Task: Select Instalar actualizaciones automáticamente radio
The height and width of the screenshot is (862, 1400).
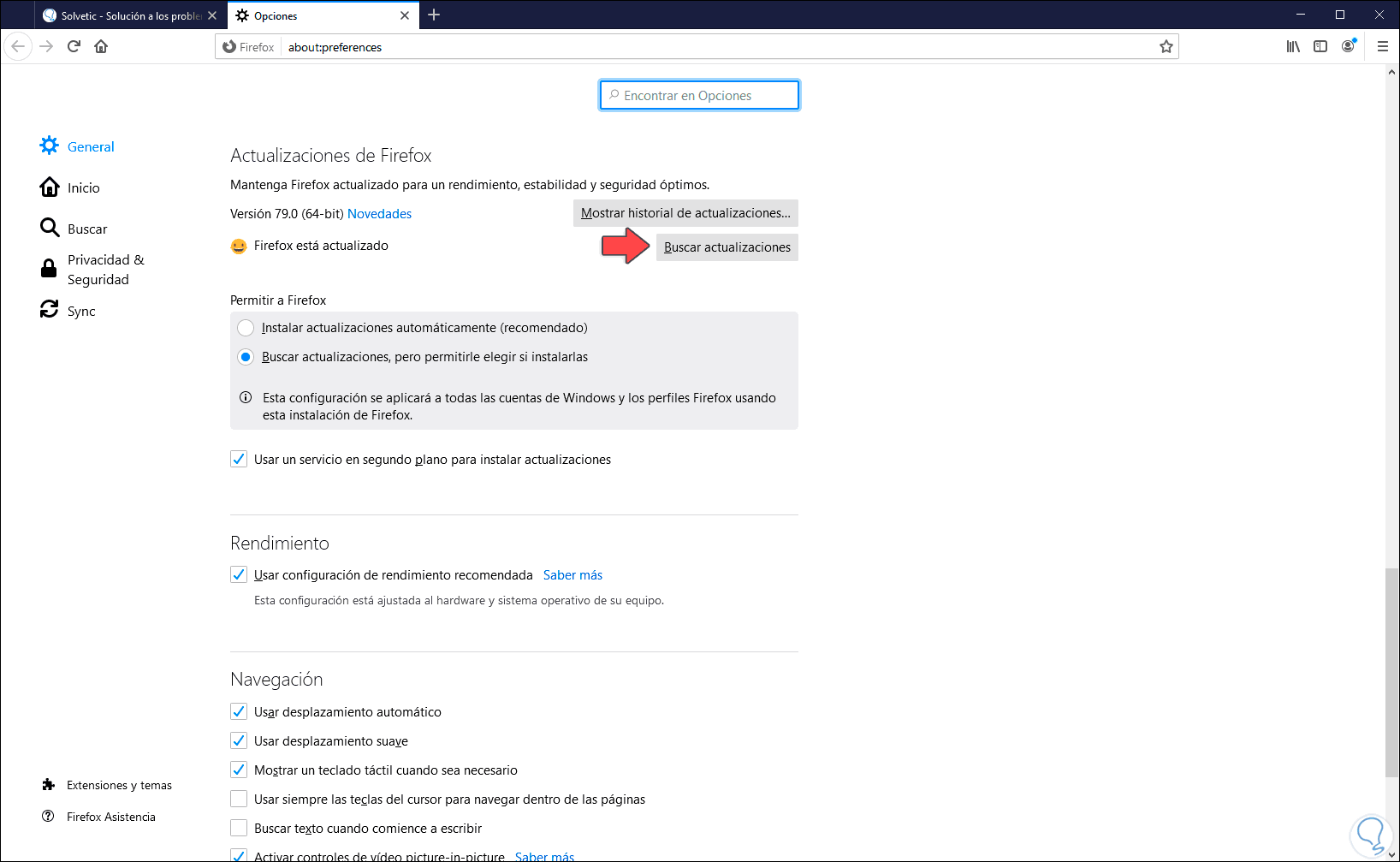Action: (x=246, y=328)
